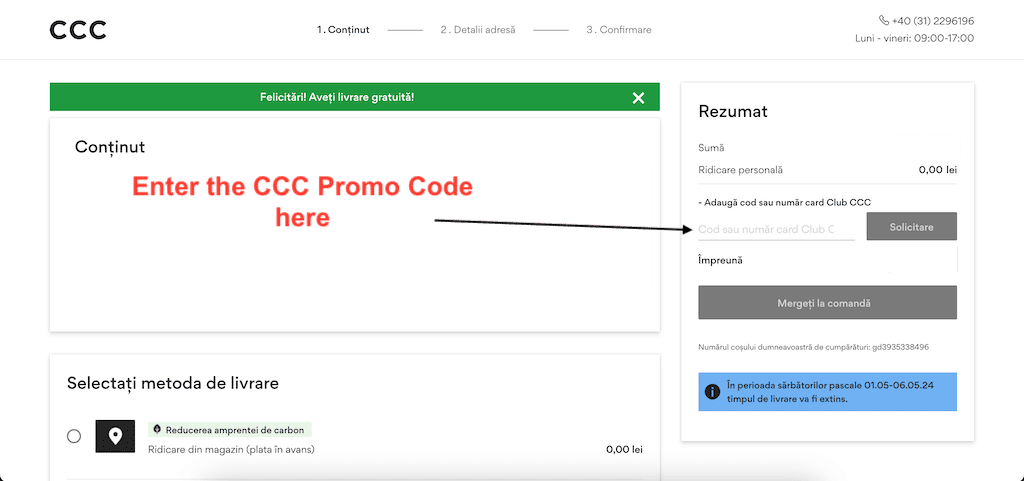Screen dimensions: 1024x481
Task: Click the phone icon near +40 number
Action: click(884, 21)
